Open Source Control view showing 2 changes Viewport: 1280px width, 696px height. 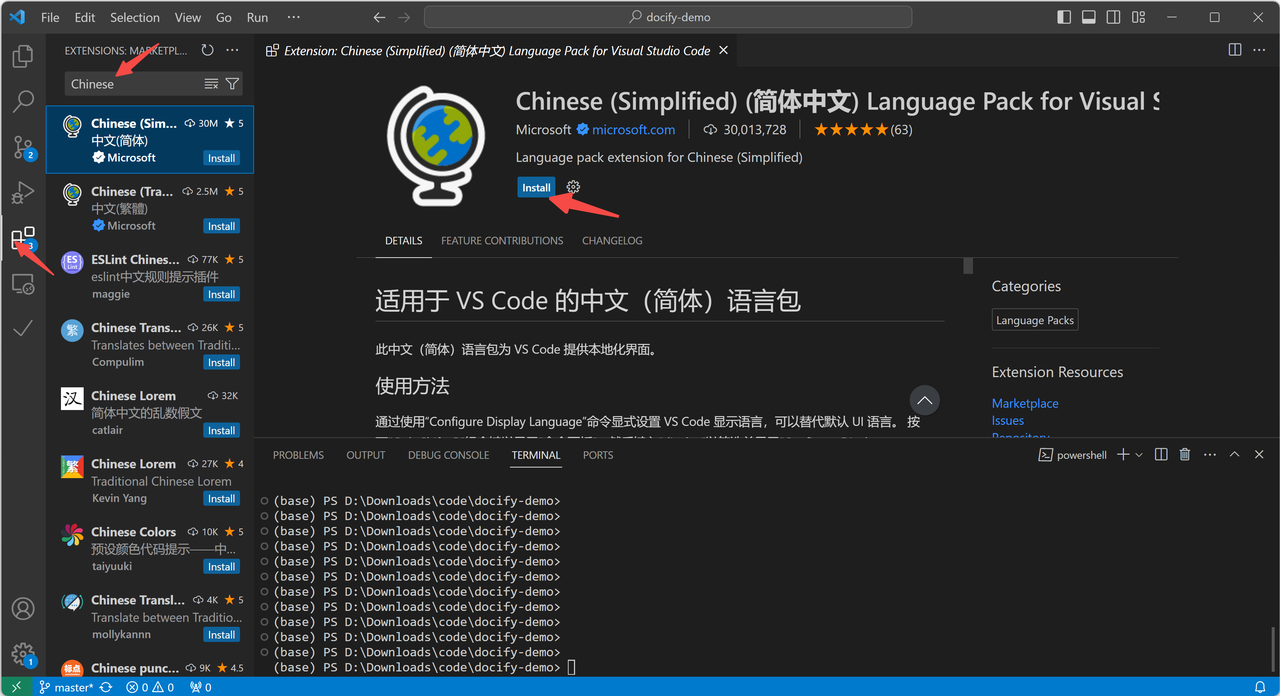(x=22, y=148)
